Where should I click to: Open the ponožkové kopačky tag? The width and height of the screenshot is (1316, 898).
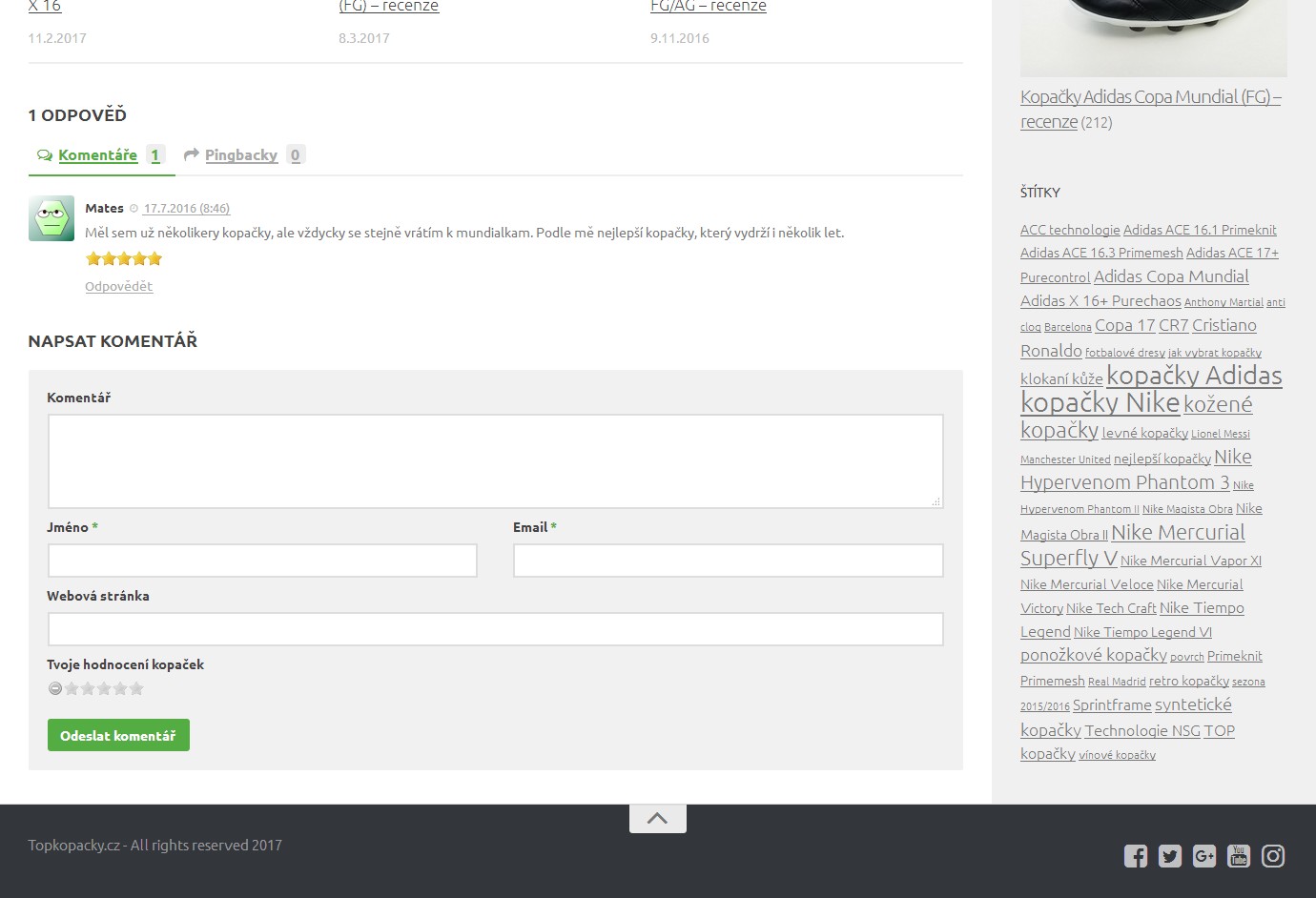point(1094,655)
